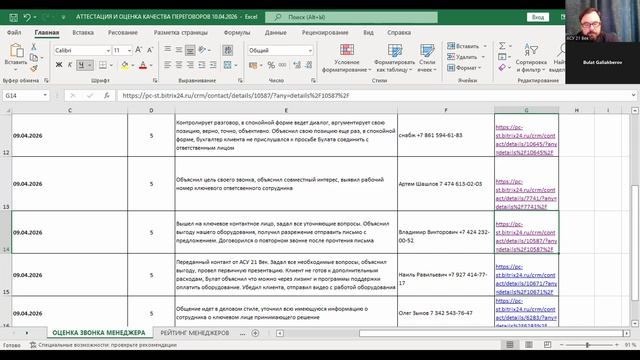Click the Decrease Decimal icon
Image resolution: width=640 pixels, height=360 pixels.
click(x=309, y=65)
